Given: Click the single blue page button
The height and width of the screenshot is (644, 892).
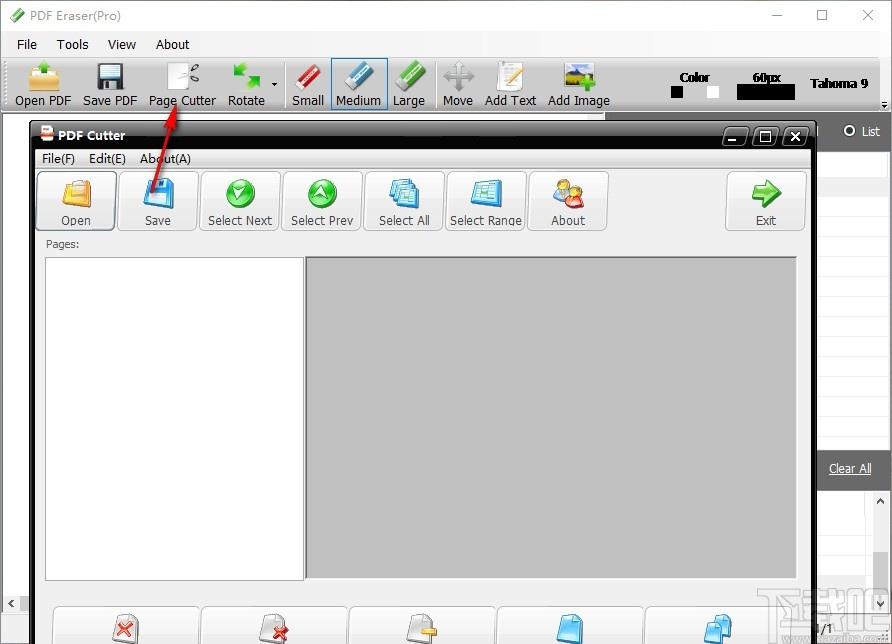Looking at the screenshot, I should point(569,626).
